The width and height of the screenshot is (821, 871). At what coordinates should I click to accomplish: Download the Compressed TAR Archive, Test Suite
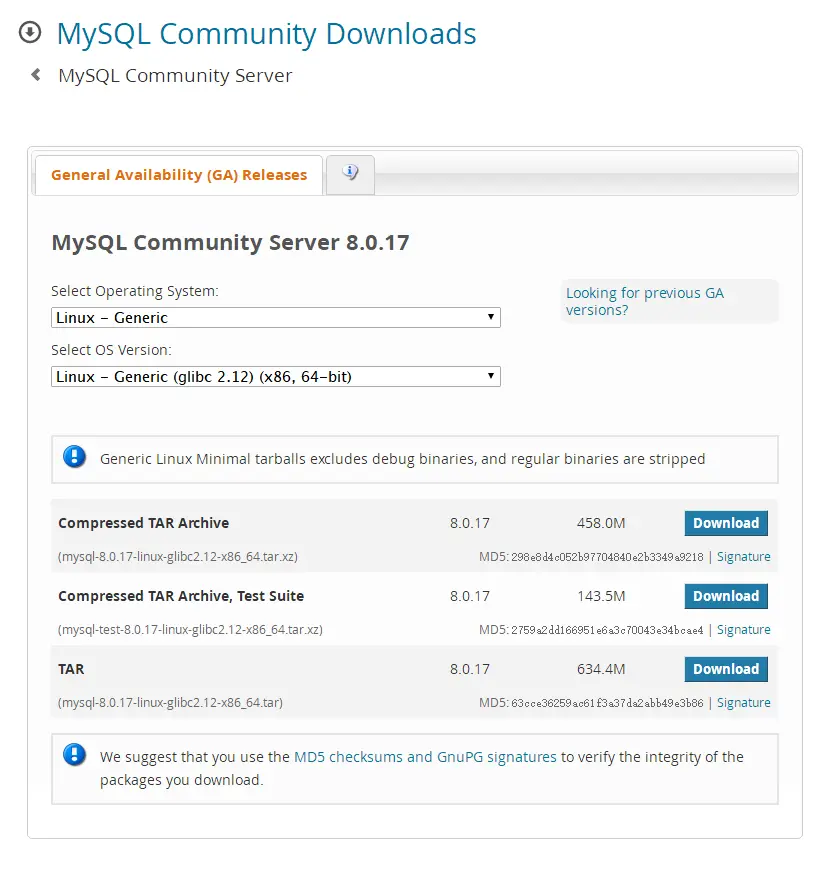click(726, 596)
